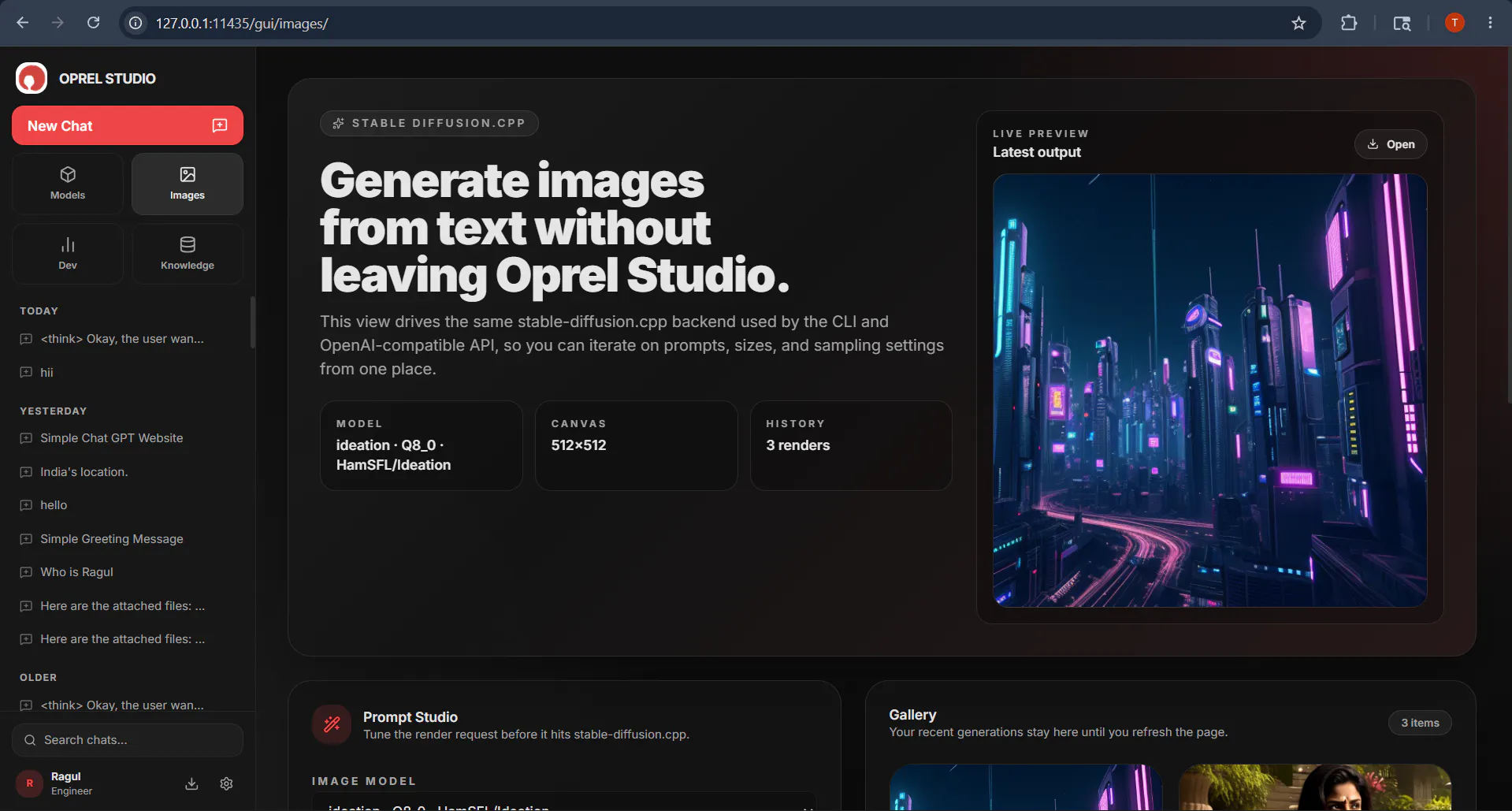Open settings gear in sidebar footer
This screenshot has height=811, width=1512.
(227, 783)
